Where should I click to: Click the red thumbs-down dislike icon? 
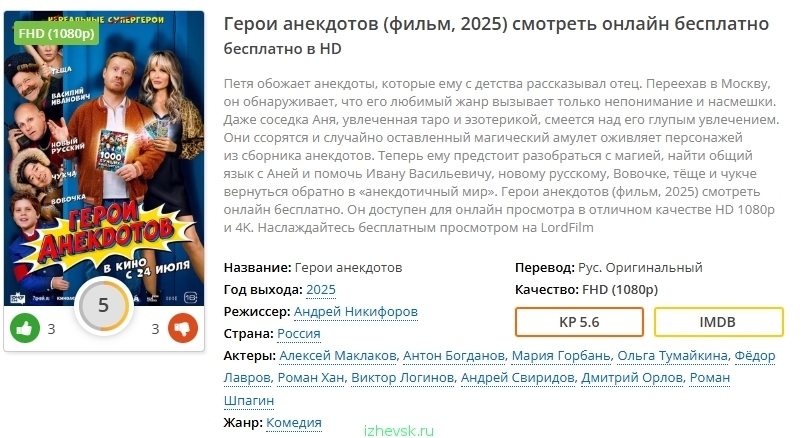[182, 328]
